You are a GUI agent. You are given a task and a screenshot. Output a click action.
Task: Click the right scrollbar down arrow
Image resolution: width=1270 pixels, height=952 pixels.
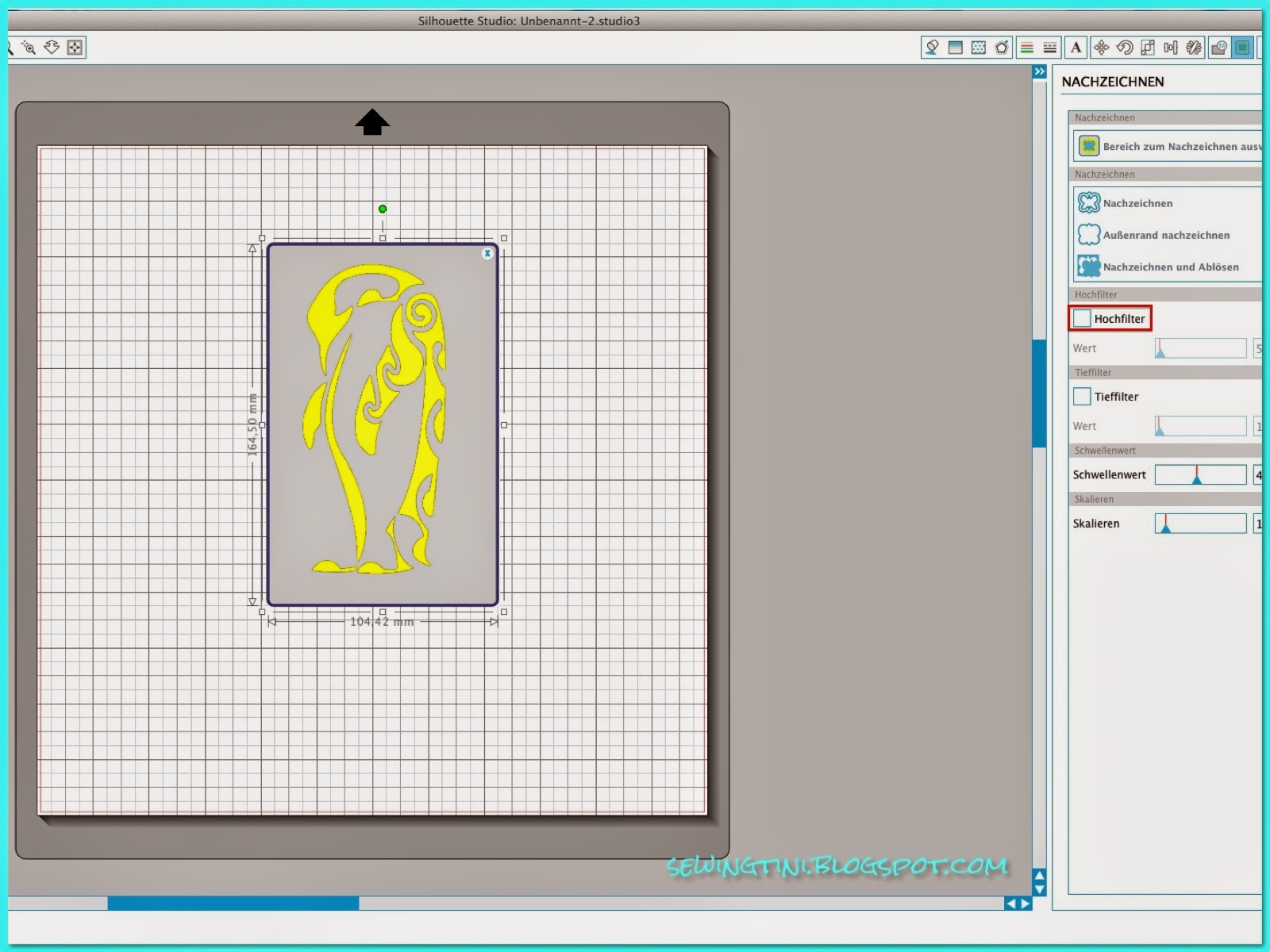tap(1040, 889)
